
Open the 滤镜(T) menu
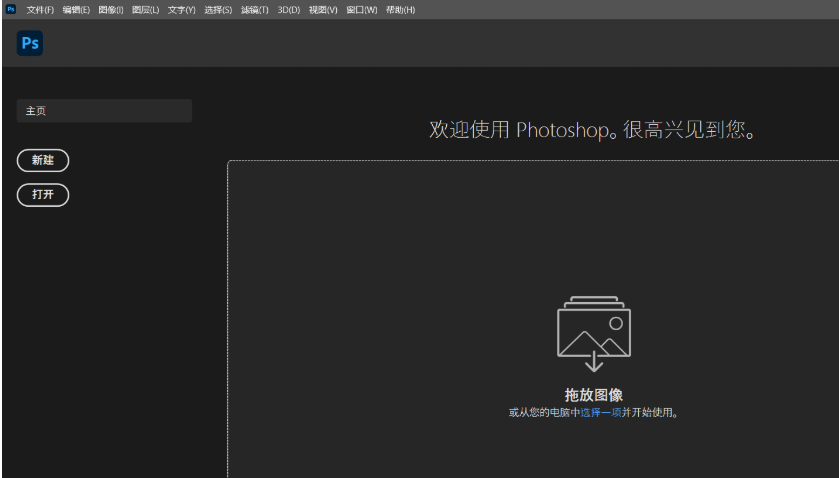tap(255, 10)
